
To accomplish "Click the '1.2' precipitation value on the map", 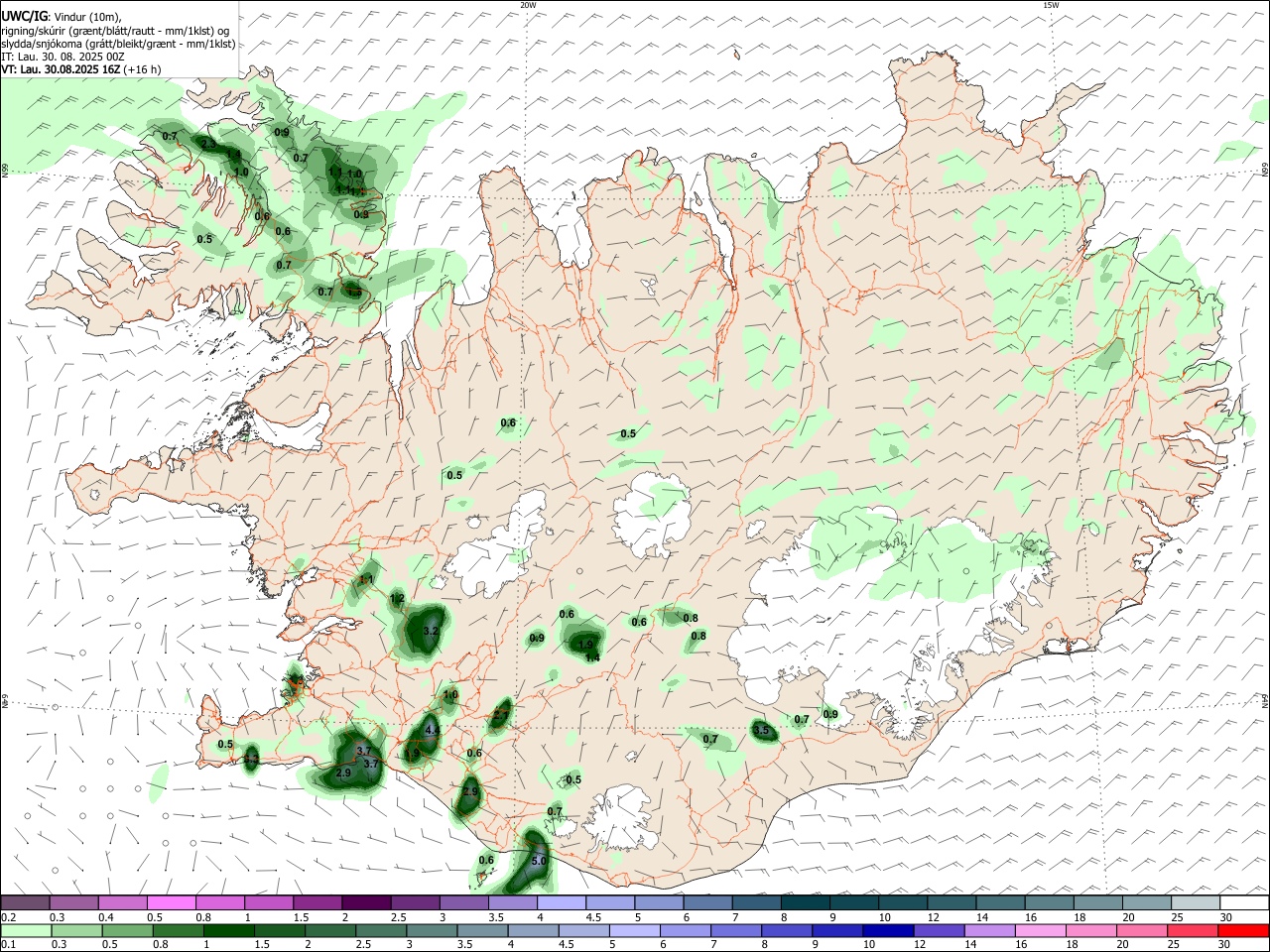I will 397,599.
